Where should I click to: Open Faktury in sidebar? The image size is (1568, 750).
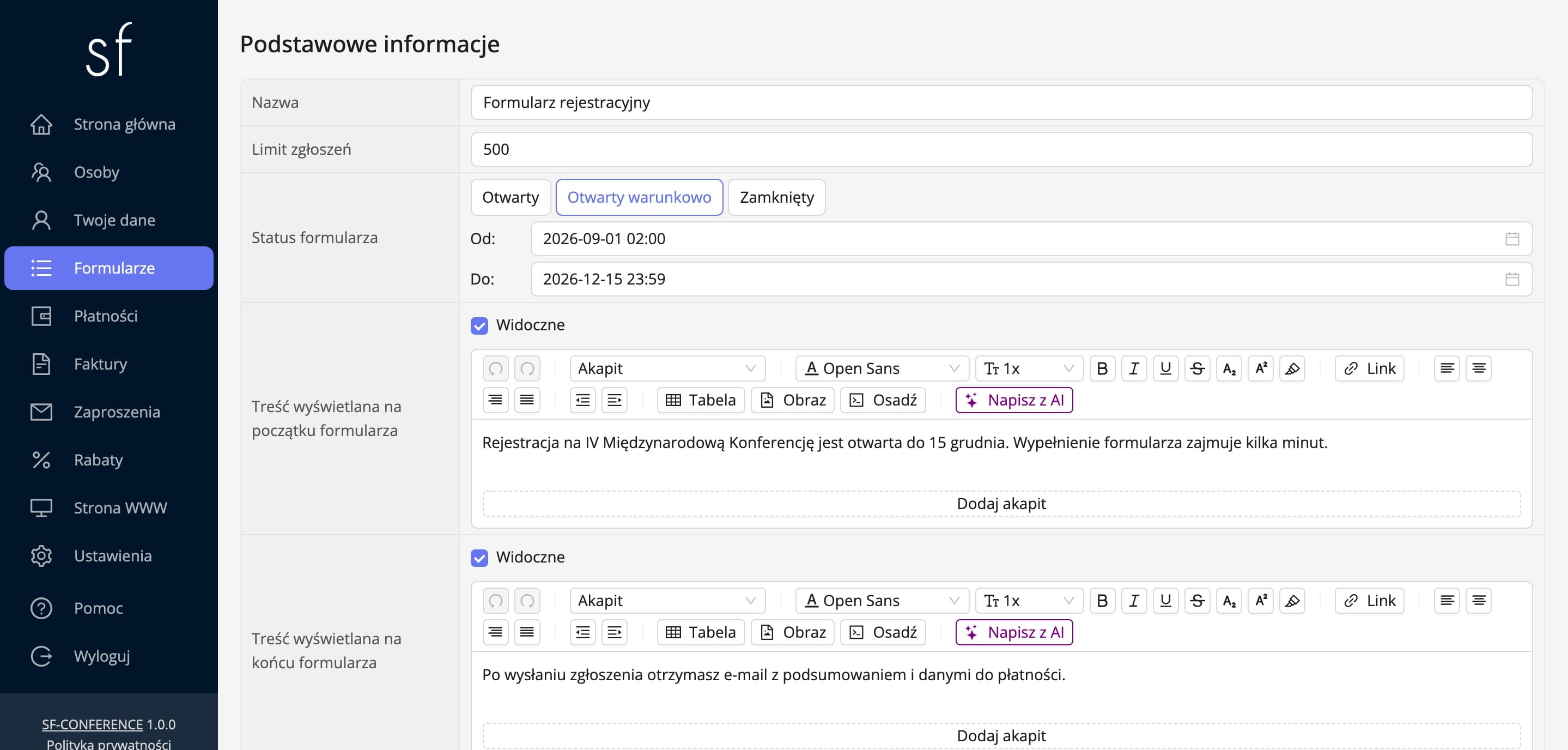(109, 364)
